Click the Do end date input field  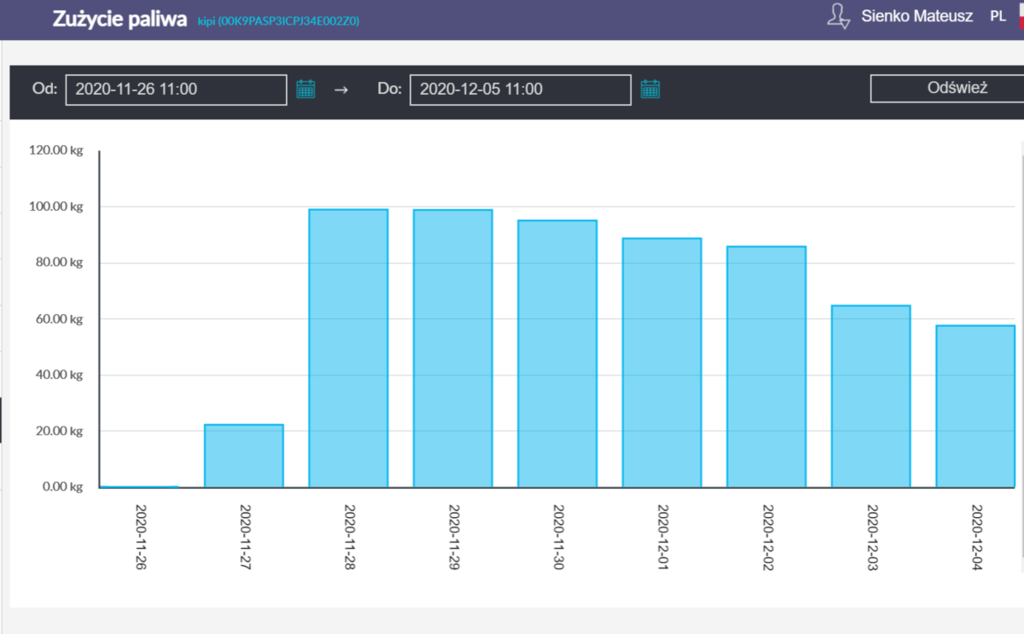coord(520,89)
